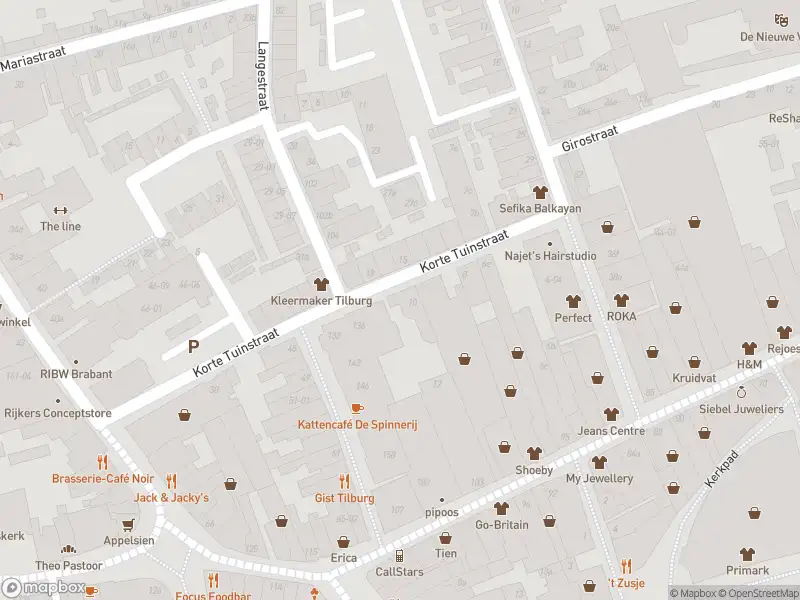Open the Gist Tilburg restaurant marker

[344, 481]
